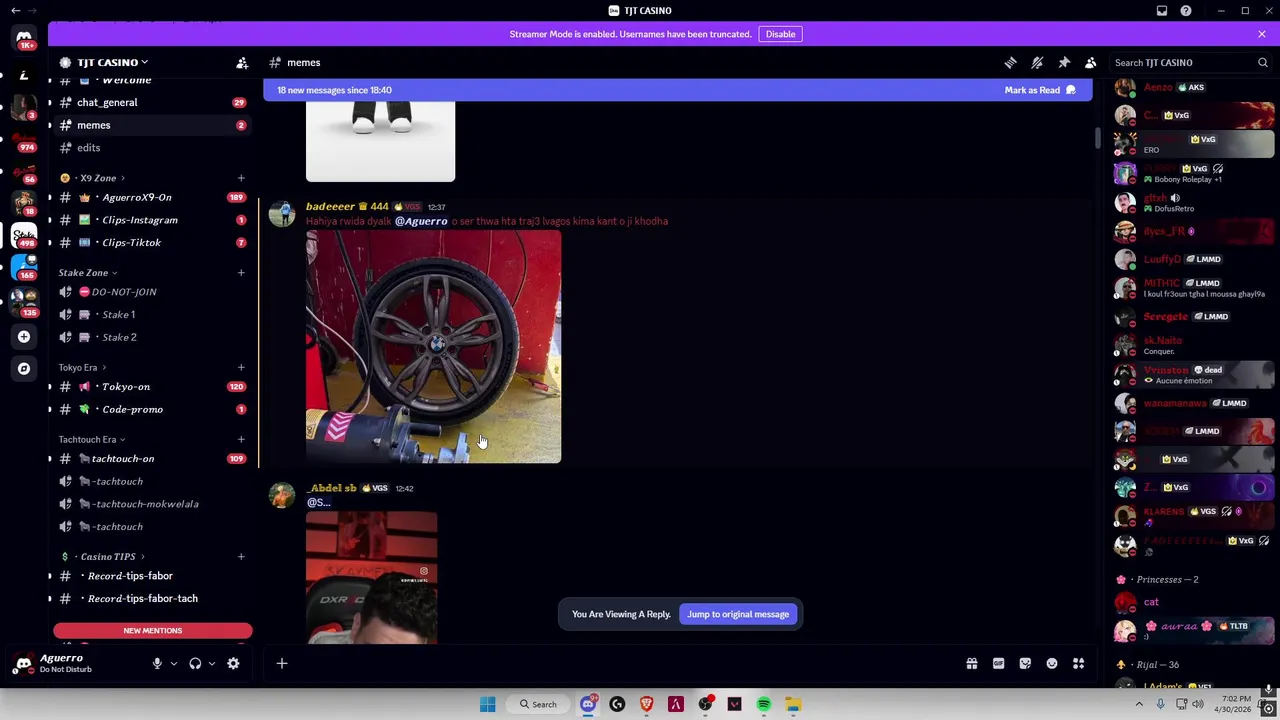Image resolution: width=1280 pixels, height=720 pixels.
Task: Open Windows Start menu
Action: (487, 704)
